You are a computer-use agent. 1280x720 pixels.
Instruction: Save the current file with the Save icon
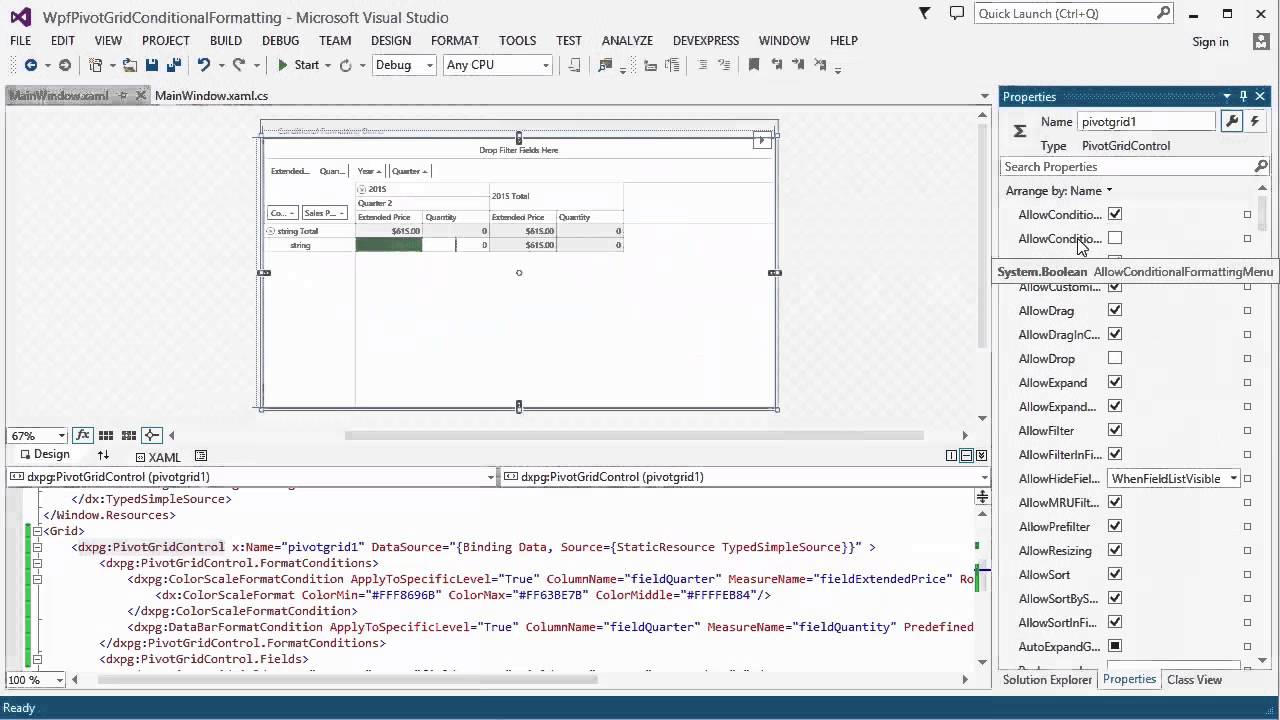click(x=152, y=65)
